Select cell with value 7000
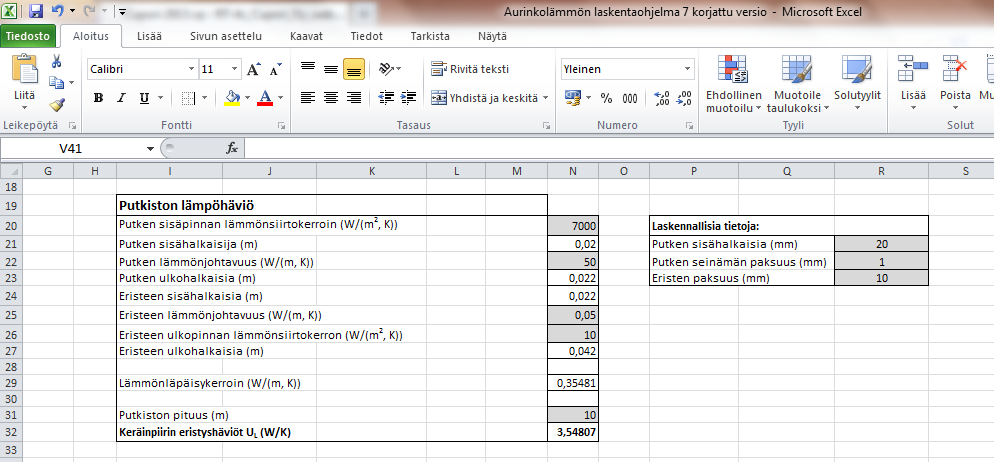 click(x=573, y=226)
